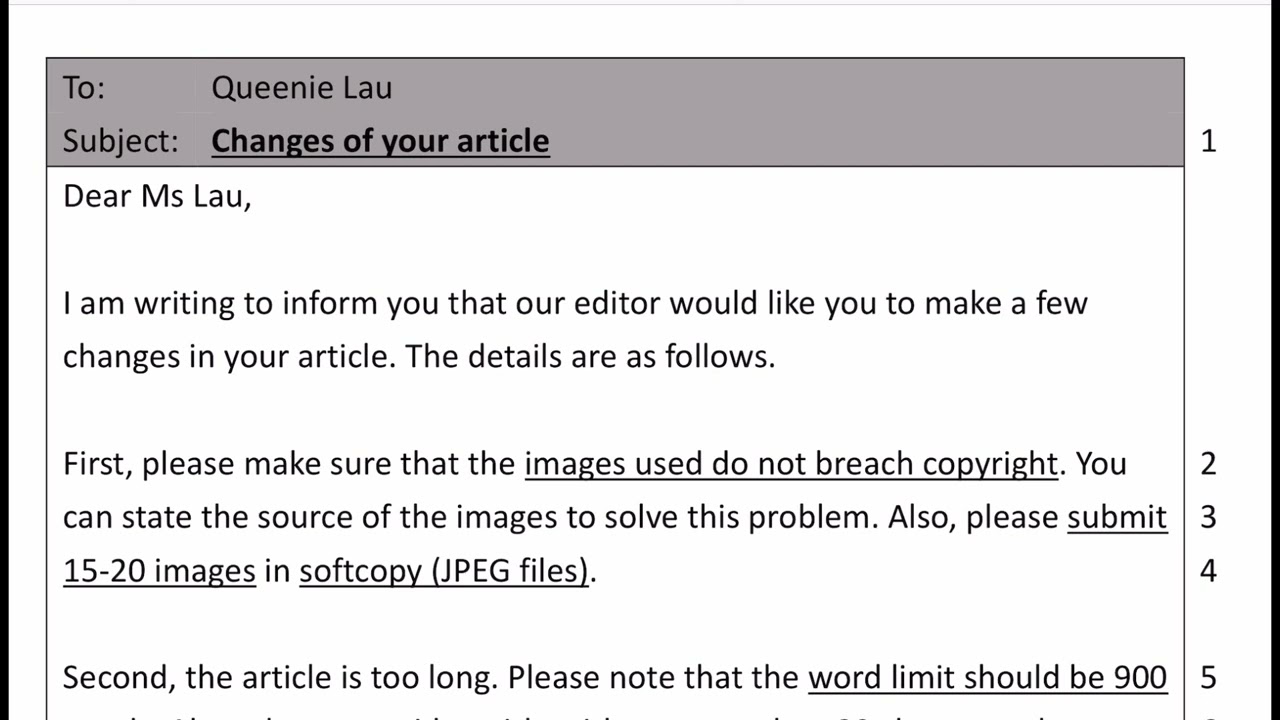Click the text "The details are as follows."
This screenshot has width=1280, height=720.
pos(590,356)
